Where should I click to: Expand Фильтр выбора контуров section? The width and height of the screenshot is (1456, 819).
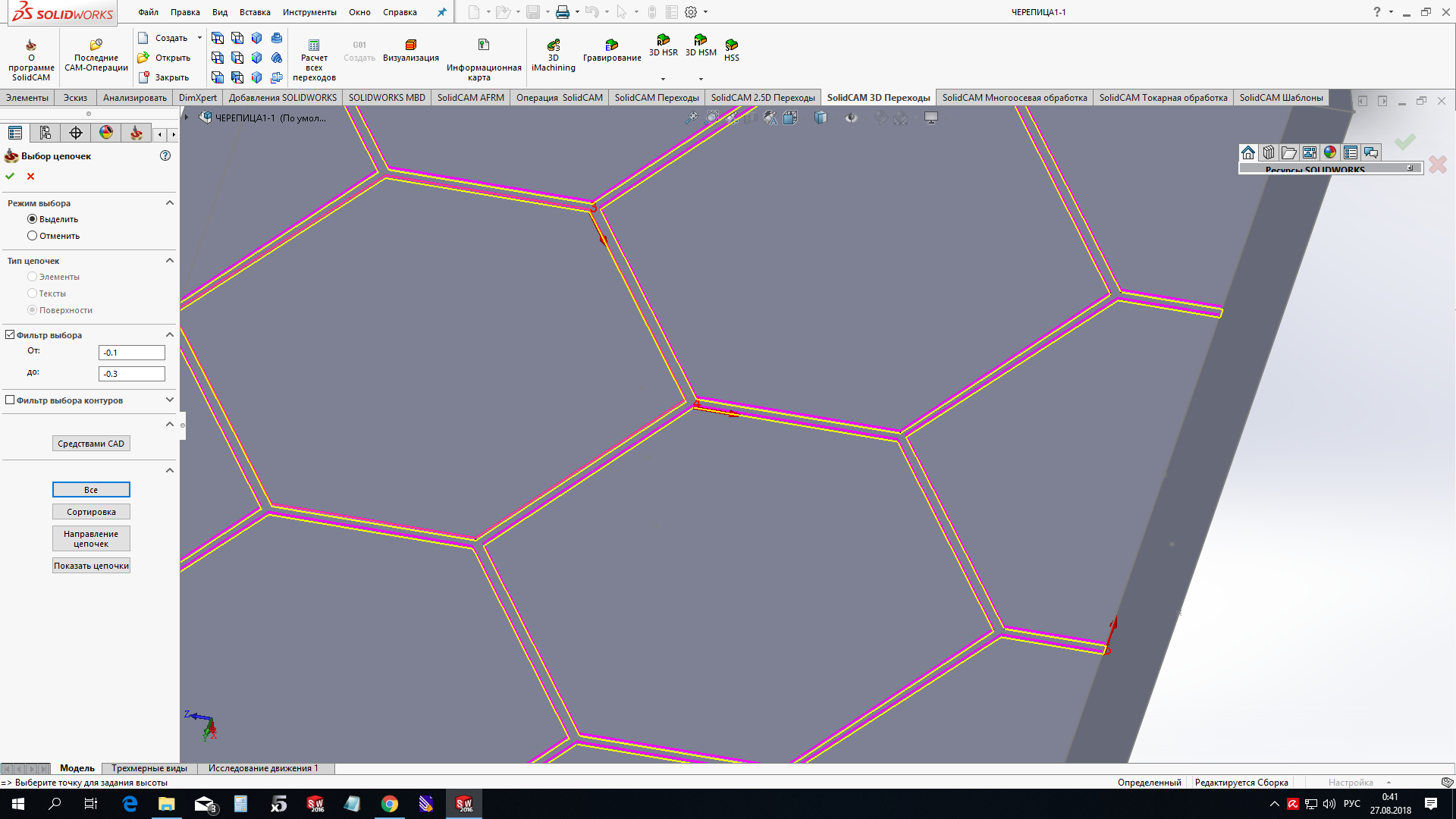click(x=170, y=400)
